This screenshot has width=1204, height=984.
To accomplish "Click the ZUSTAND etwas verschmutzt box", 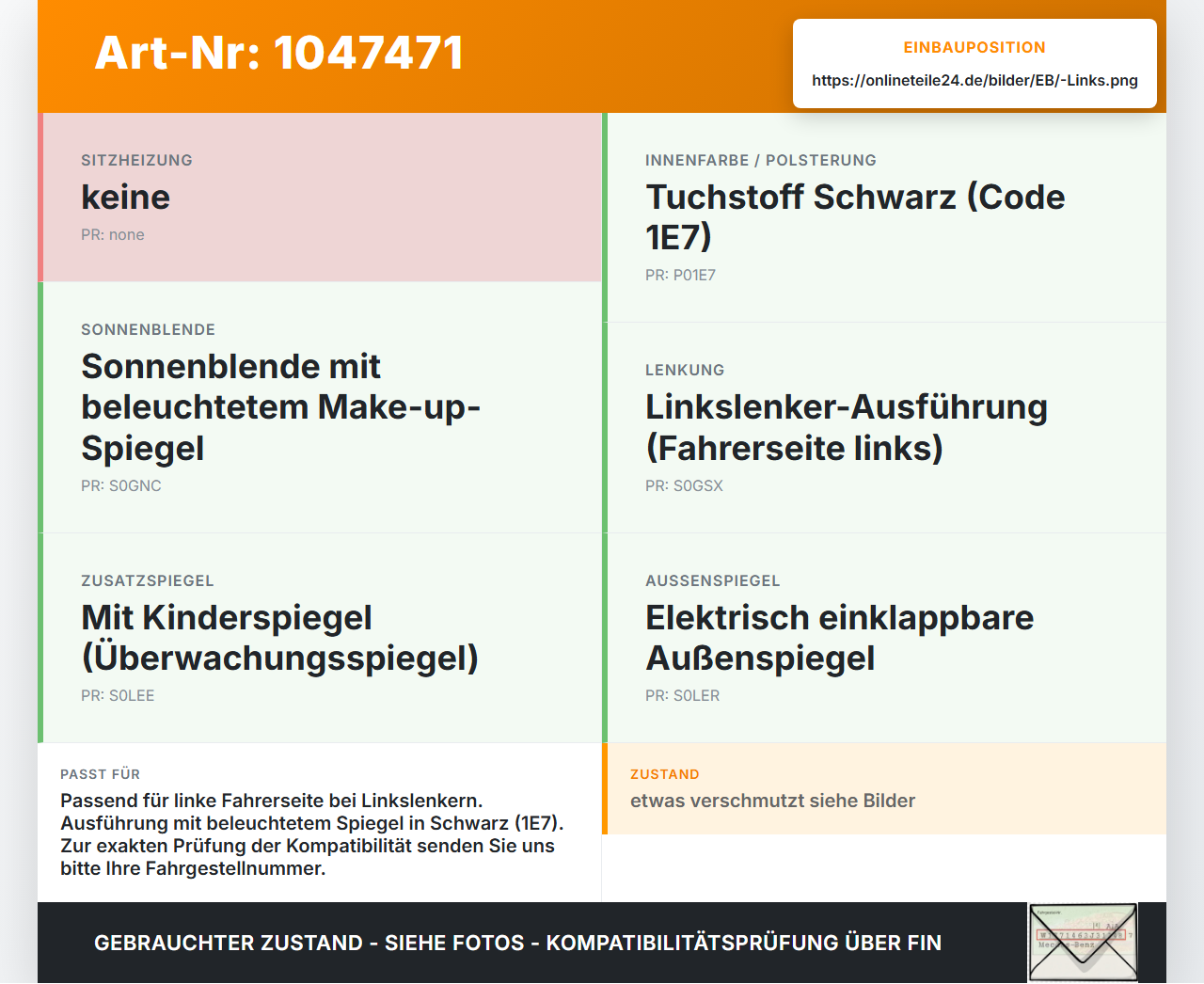I will coord(884,788).
